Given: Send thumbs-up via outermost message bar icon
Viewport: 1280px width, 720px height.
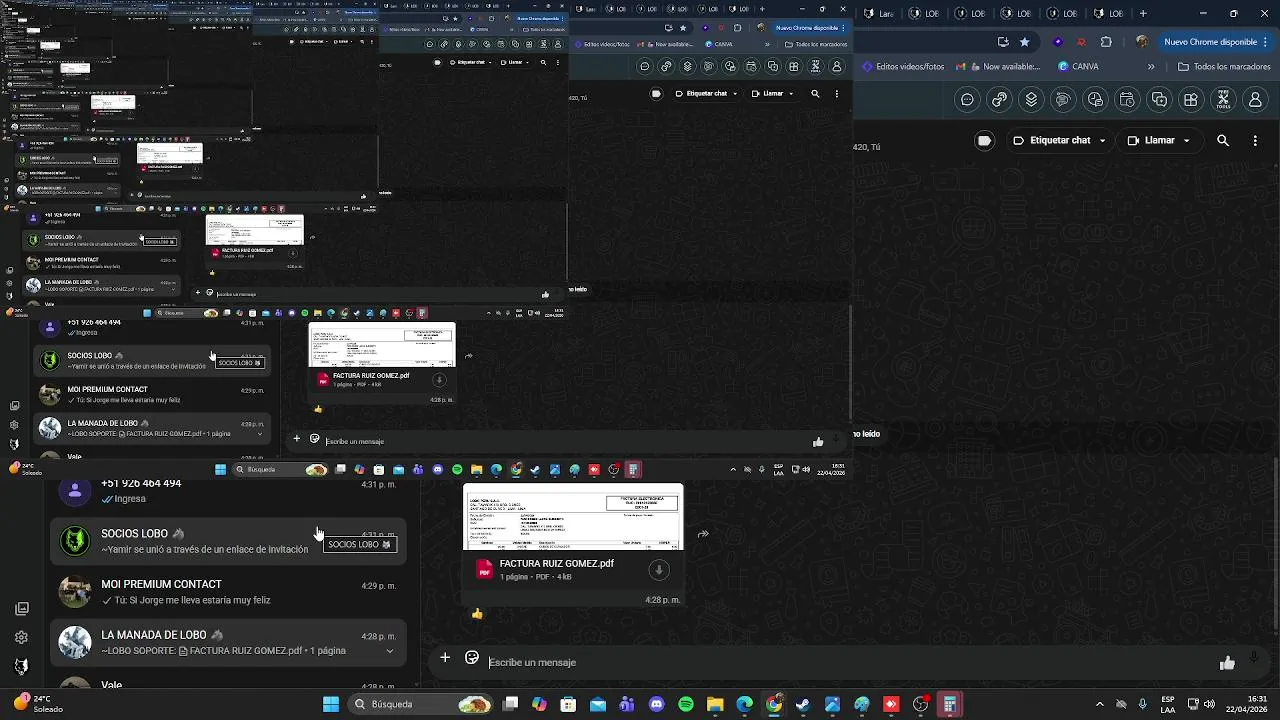Looking at the screenshot, I should [1227, 662].
